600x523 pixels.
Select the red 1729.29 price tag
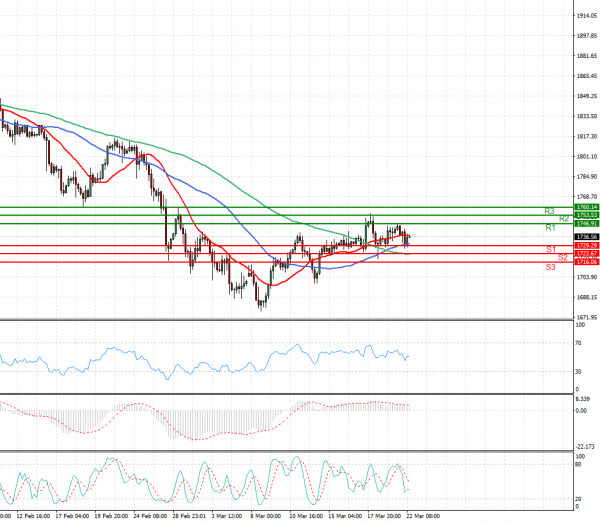[x=587, y=246]
